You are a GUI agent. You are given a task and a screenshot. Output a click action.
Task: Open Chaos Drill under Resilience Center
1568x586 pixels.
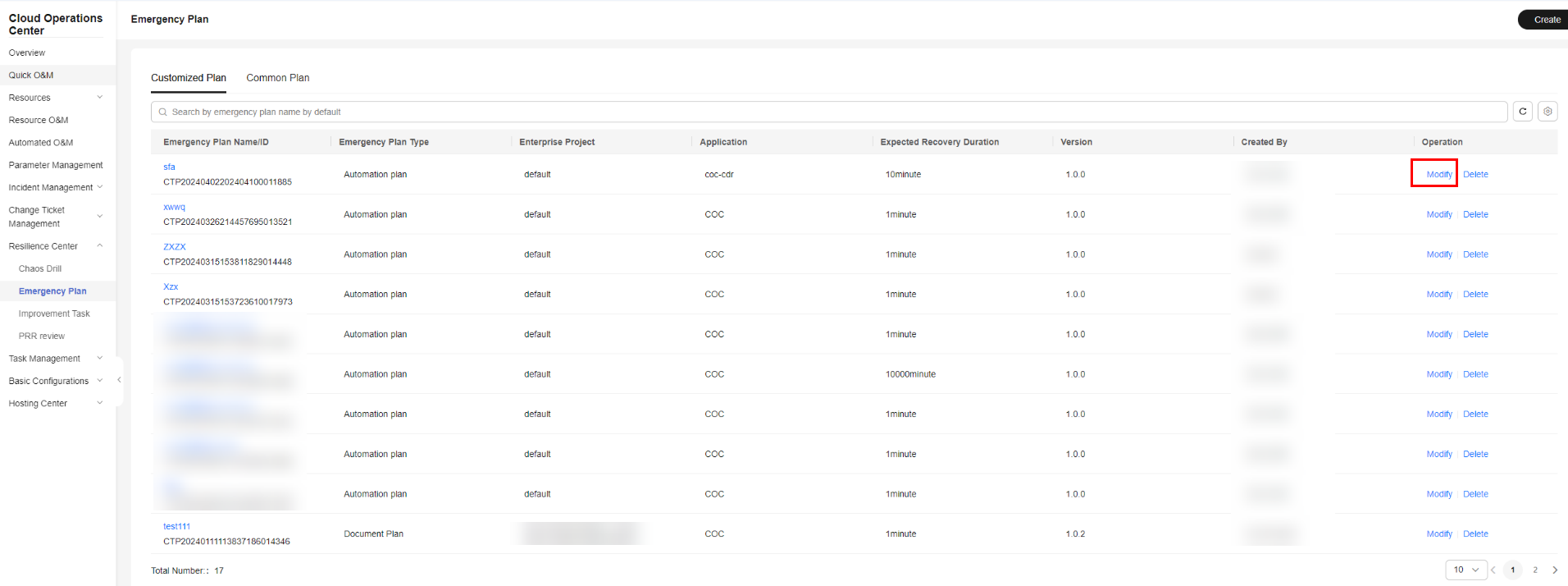pos(40,269)
